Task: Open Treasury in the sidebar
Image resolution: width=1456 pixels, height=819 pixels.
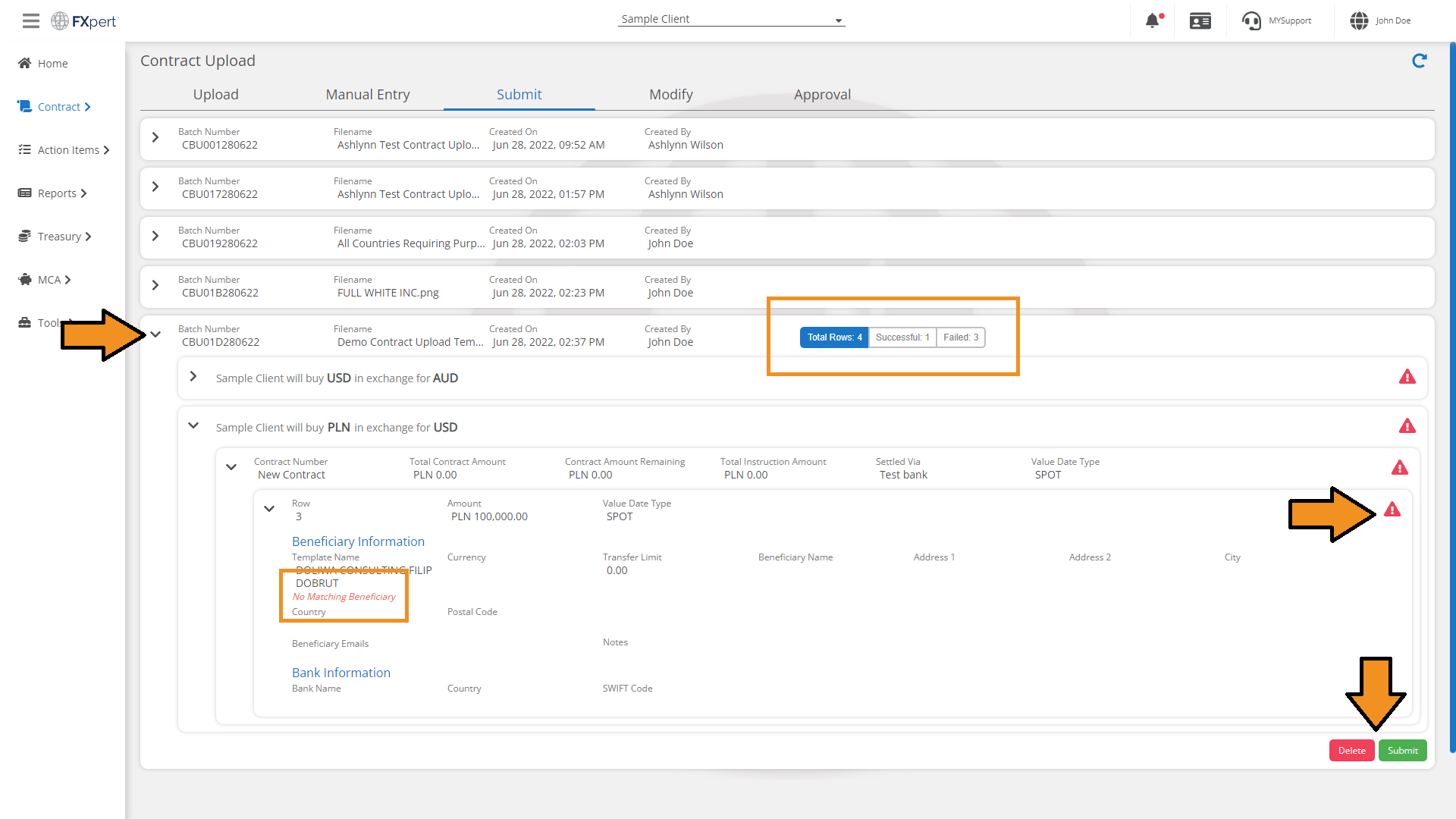Action: [x=59, y=237]
